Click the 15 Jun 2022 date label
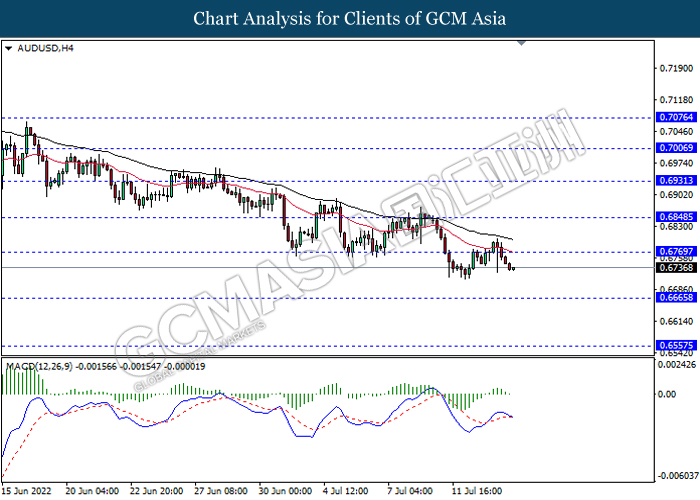Viewport: 700px width, 500px height. coord(26,491)
